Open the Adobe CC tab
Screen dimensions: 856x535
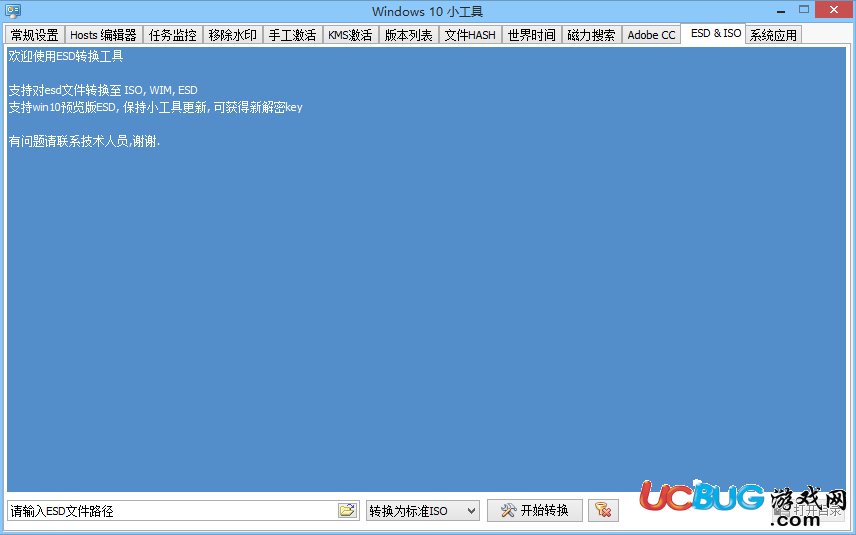pyautogui.click(x=651, y=35)
